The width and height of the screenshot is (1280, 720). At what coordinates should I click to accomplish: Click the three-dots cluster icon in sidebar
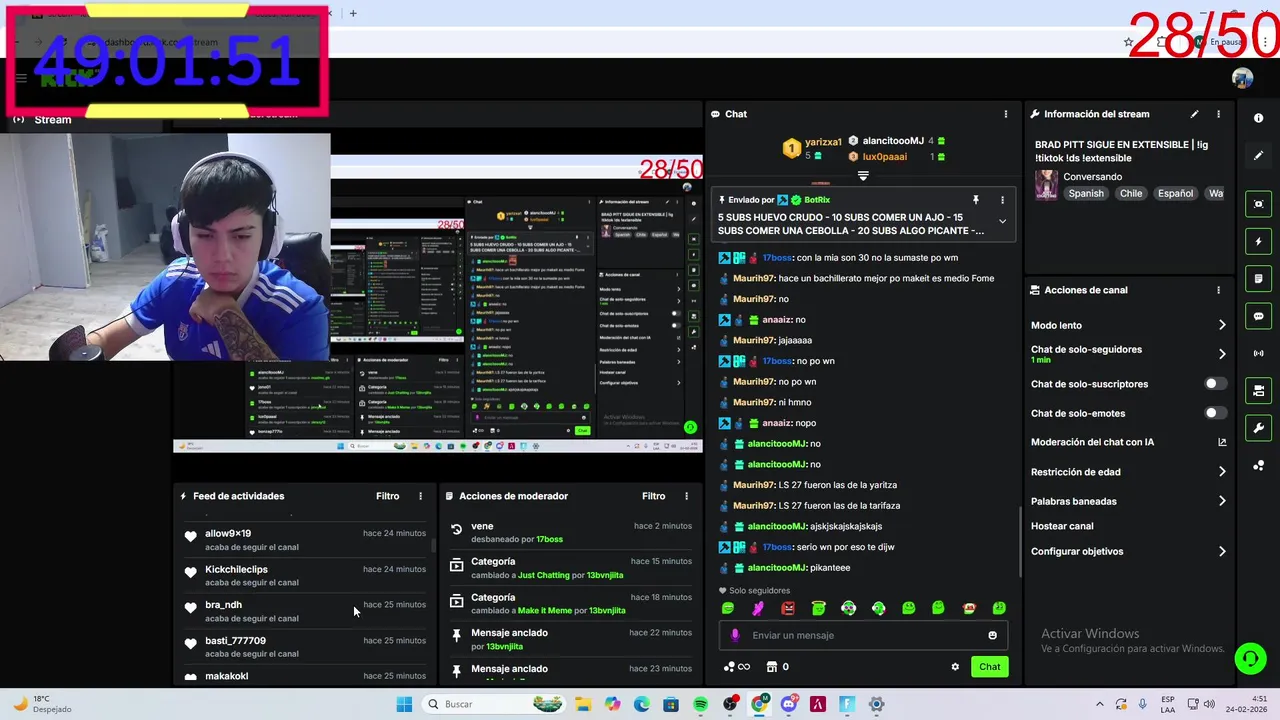tap(1258, 466)
